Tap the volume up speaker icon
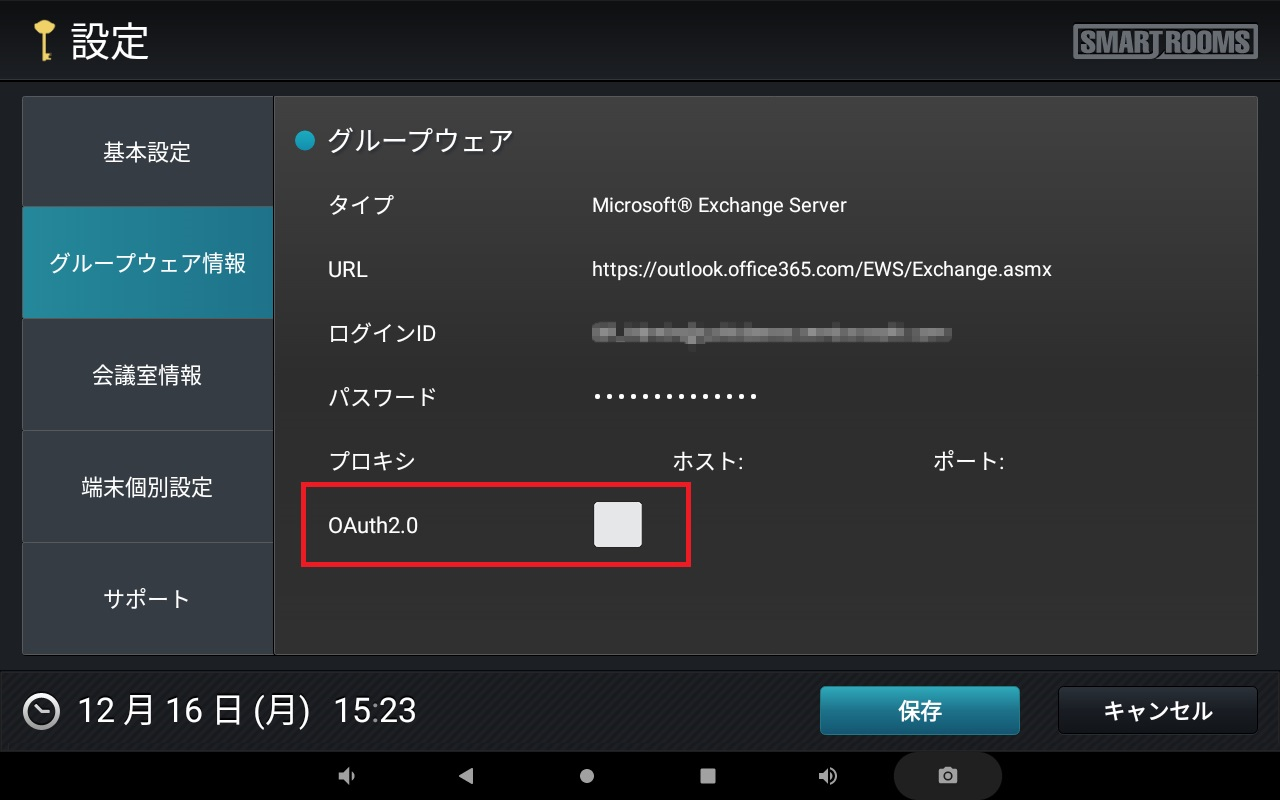This screenshot has height=800, width=1280. point(828,776)
